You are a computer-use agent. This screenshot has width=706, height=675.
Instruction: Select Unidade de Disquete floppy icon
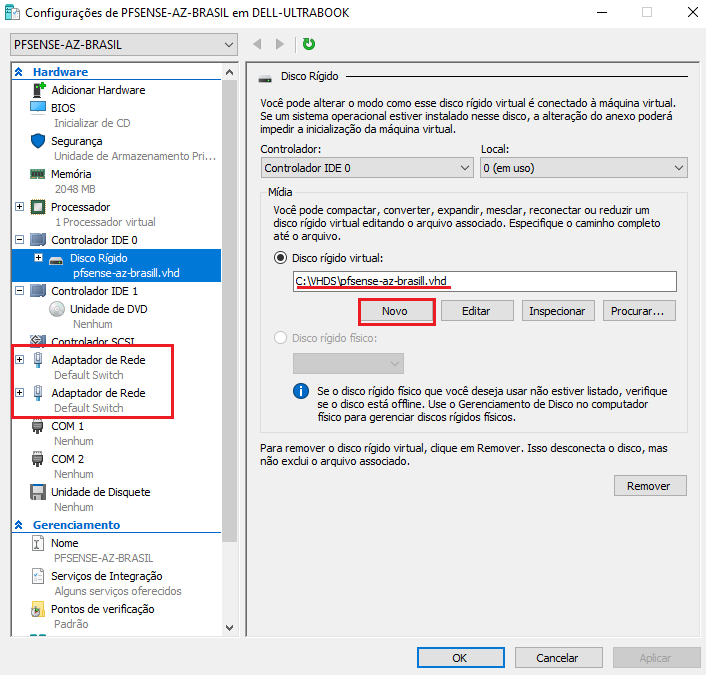pos(38,492)
